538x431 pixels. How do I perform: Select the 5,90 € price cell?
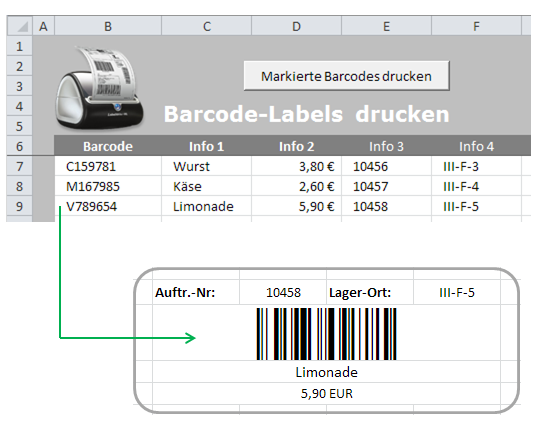(x=296, y=206)
